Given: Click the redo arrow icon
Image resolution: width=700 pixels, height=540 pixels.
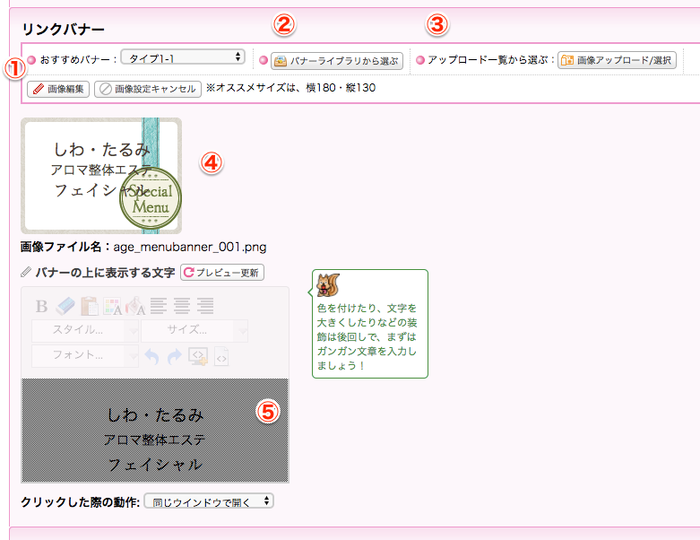Looking at the screenshot, I should [174, 355].
